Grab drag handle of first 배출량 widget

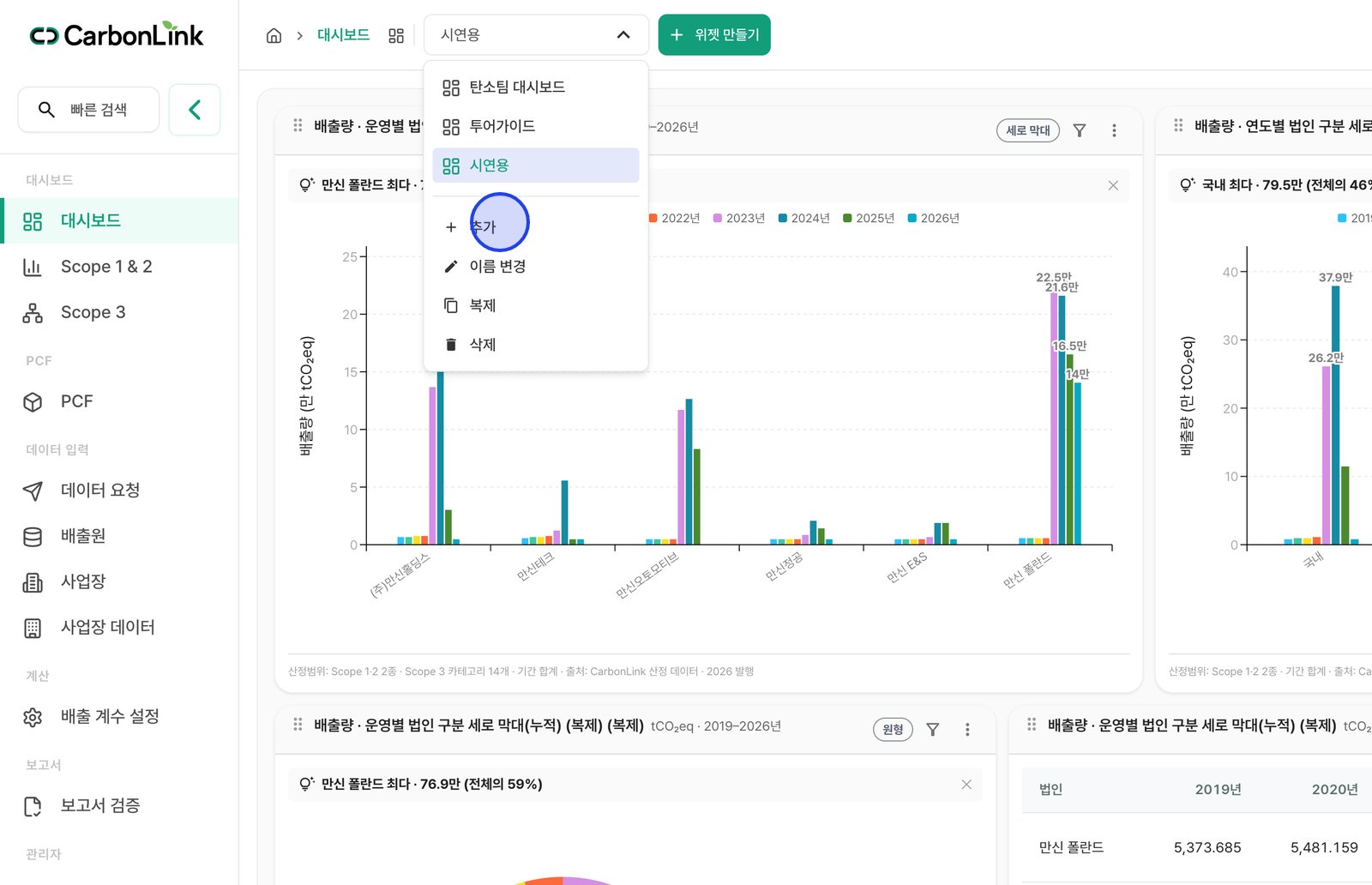298,125
